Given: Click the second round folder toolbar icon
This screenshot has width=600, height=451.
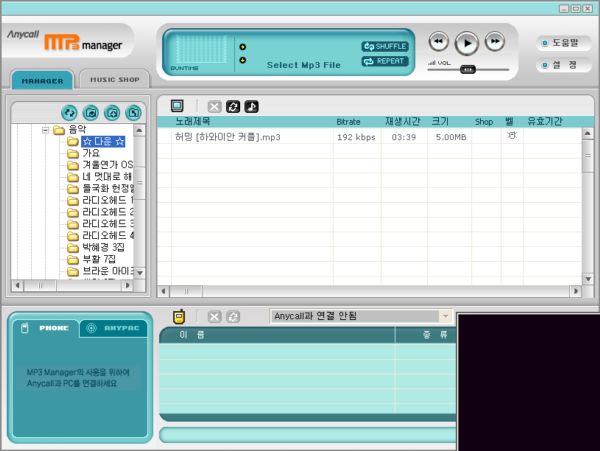Looking at the screenshot, I should (x=91, y=112).
